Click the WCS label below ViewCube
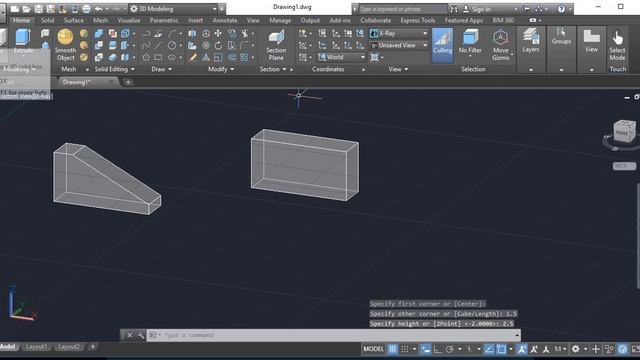This screenshot has height=360, width=640. (624, 166)
